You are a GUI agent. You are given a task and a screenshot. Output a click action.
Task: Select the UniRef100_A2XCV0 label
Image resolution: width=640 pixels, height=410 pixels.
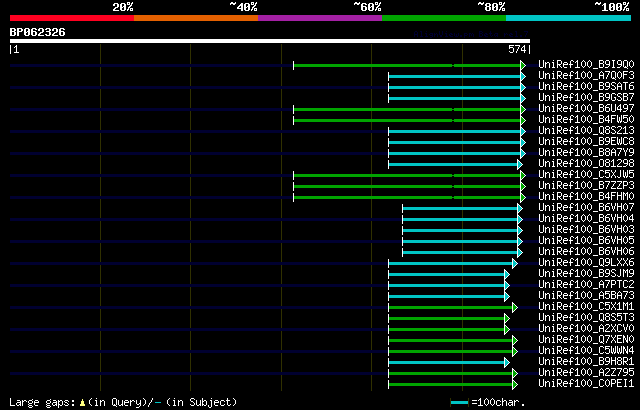tap(586, 329)
